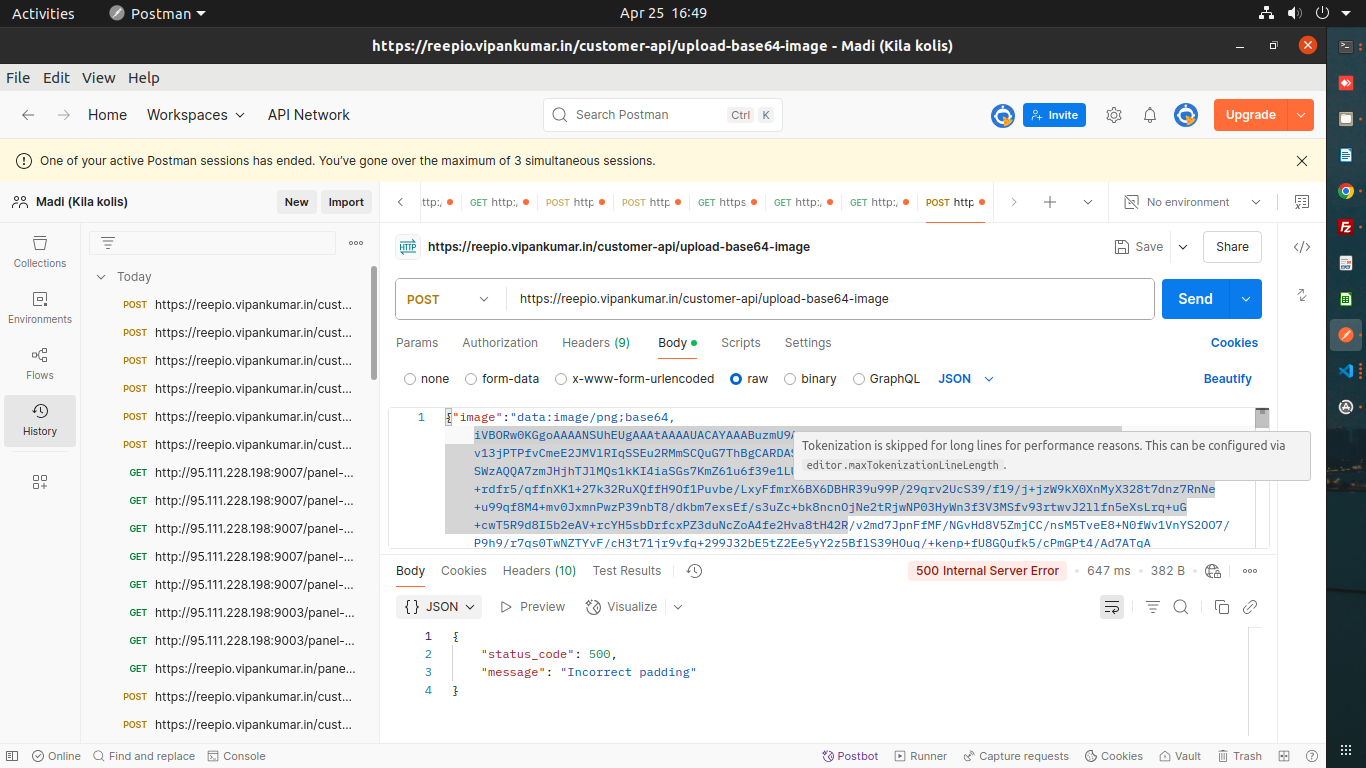Collapse the Today history group
This screenshot has width=1366, height=768.
tap(101, 277)
